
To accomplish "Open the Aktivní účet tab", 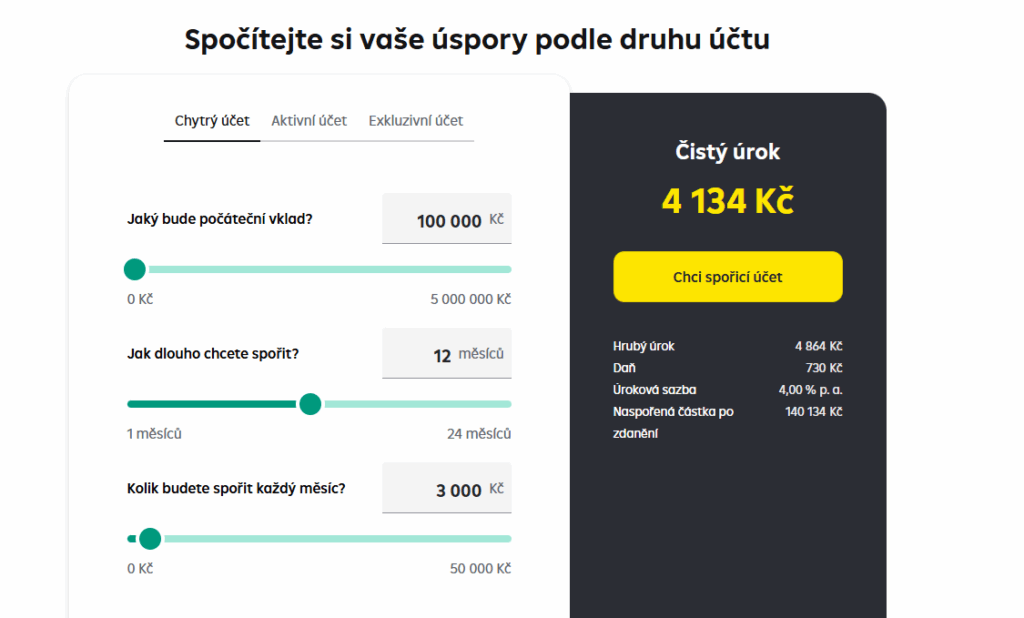I will coord(309,121).
